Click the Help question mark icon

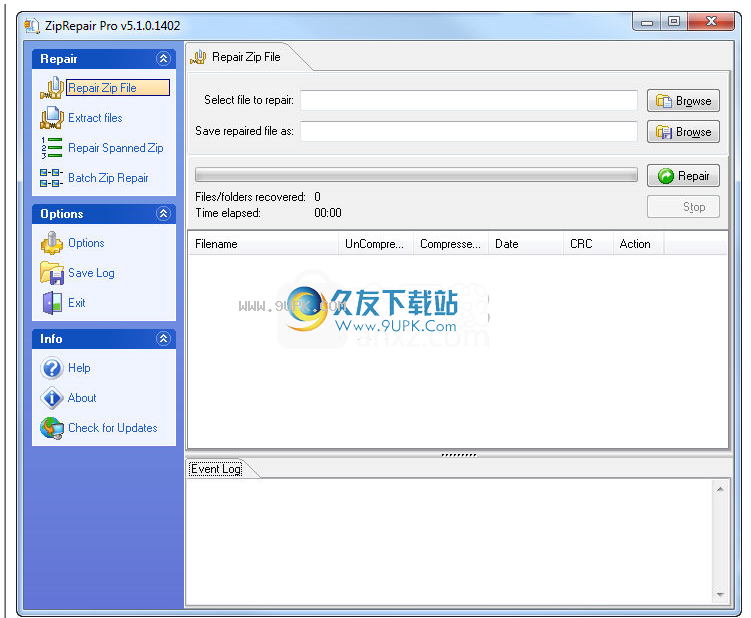pos(52,368)
